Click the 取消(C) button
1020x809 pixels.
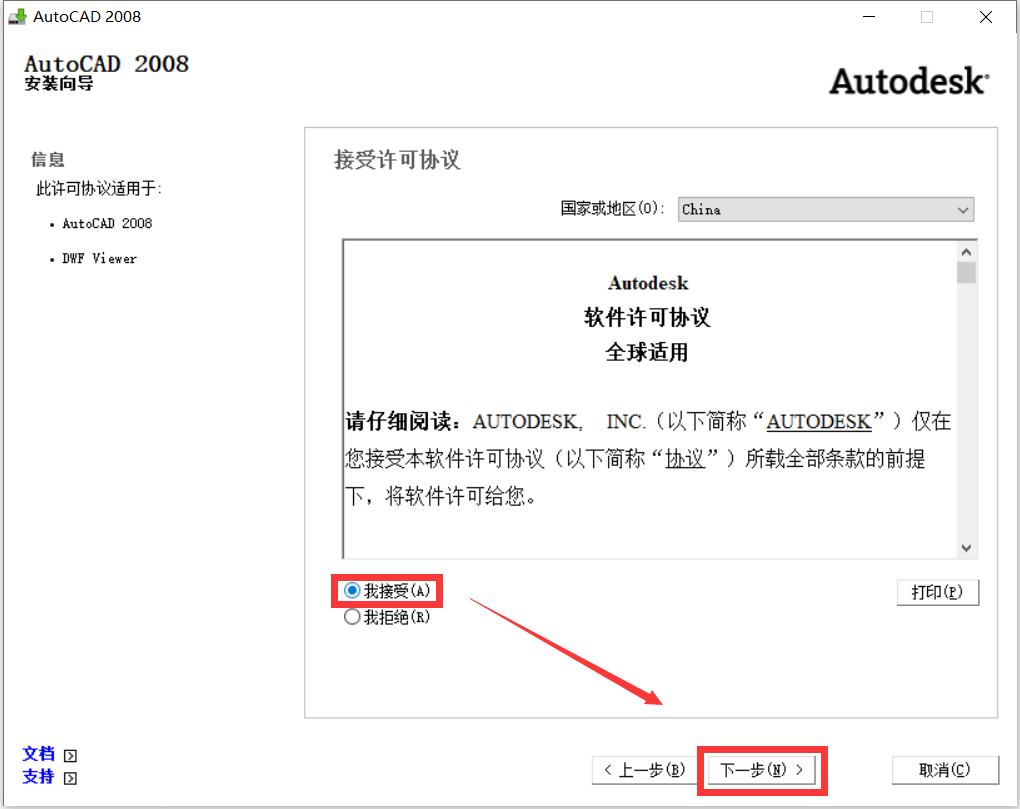point(945,770)
